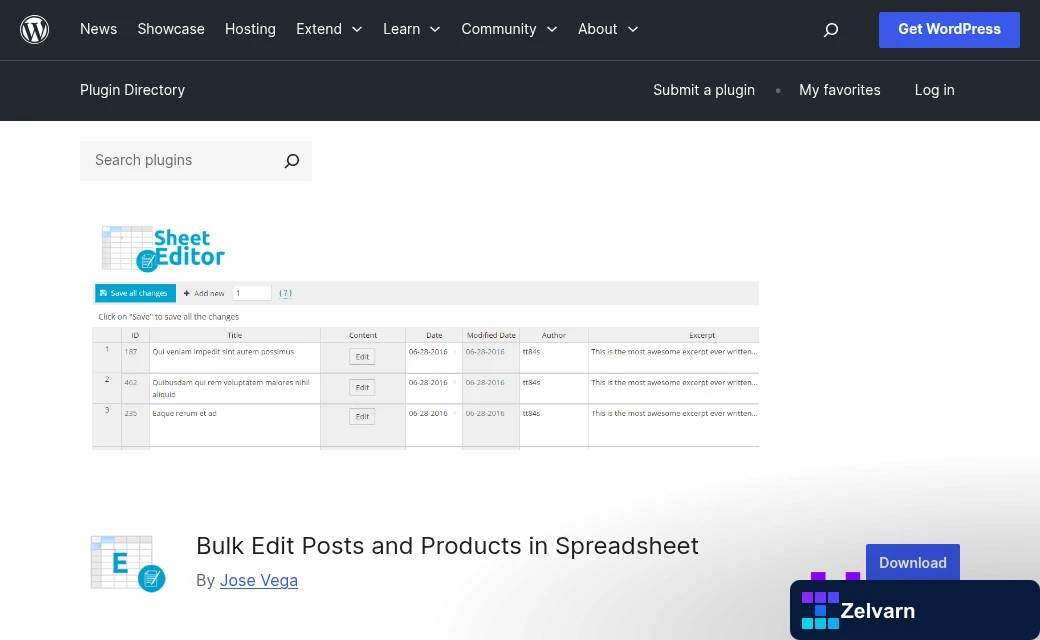Expand the Community dropdown menu

click(509, 29)
